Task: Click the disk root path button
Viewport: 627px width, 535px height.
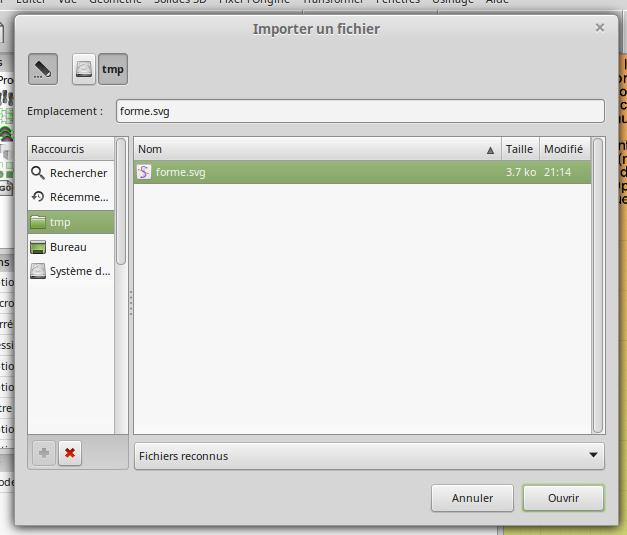Action: pyautogui.click(x=84, y=69)
